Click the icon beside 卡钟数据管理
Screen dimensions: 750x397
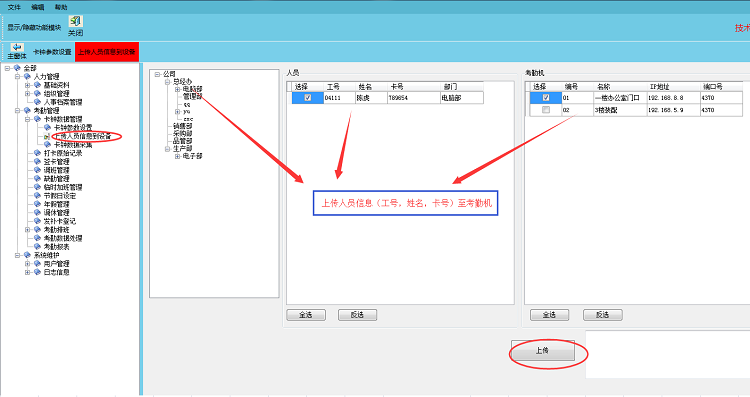coord(37,119)
